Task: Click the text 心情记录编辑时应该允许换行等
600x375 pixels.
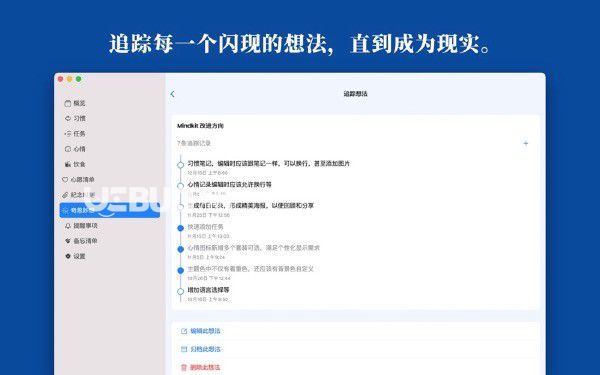Action: (x=229, y=184)
